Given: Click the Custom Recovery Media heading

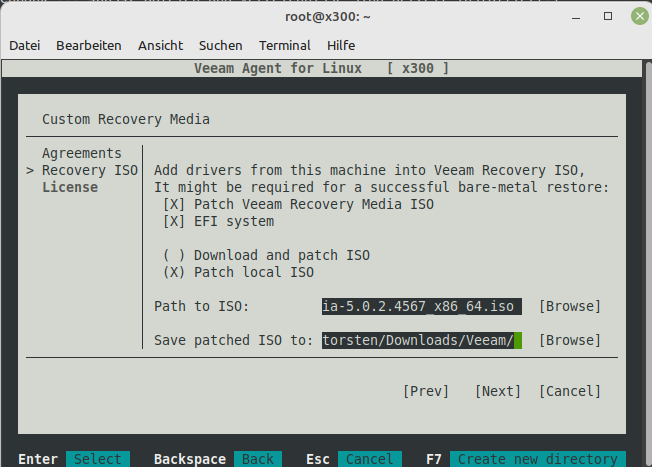Looking at the screenshot, I should tap(126, 119).
